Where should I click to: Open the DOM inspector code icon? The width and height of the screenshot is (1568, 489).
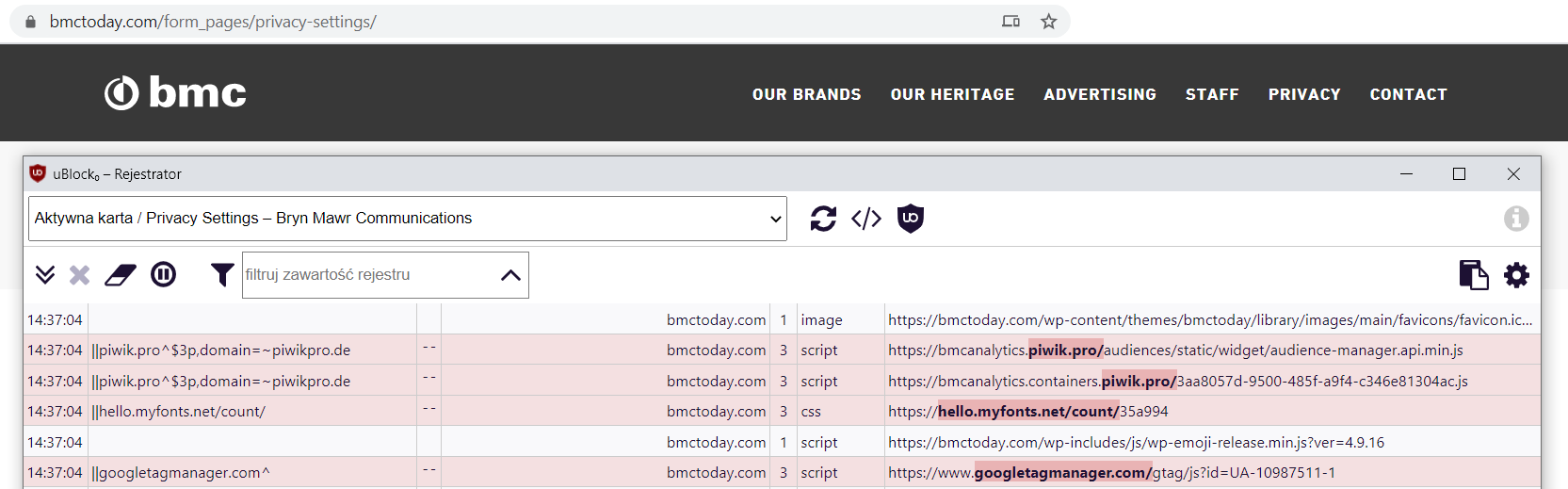pyautogui.click(x=866, y=219)
